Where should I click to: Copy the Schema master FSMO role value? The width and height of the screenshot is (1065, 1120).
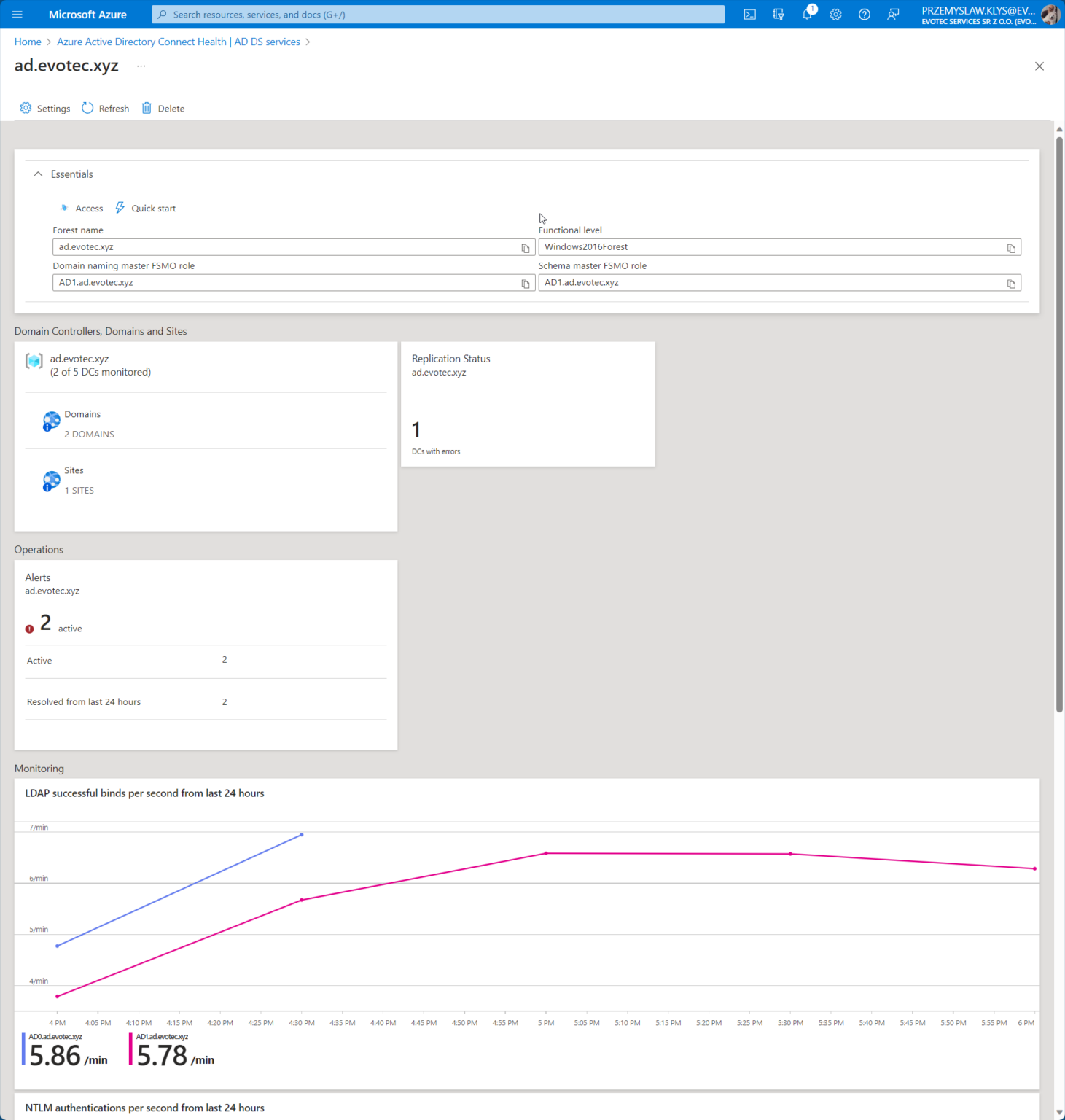click(1011, 283)
